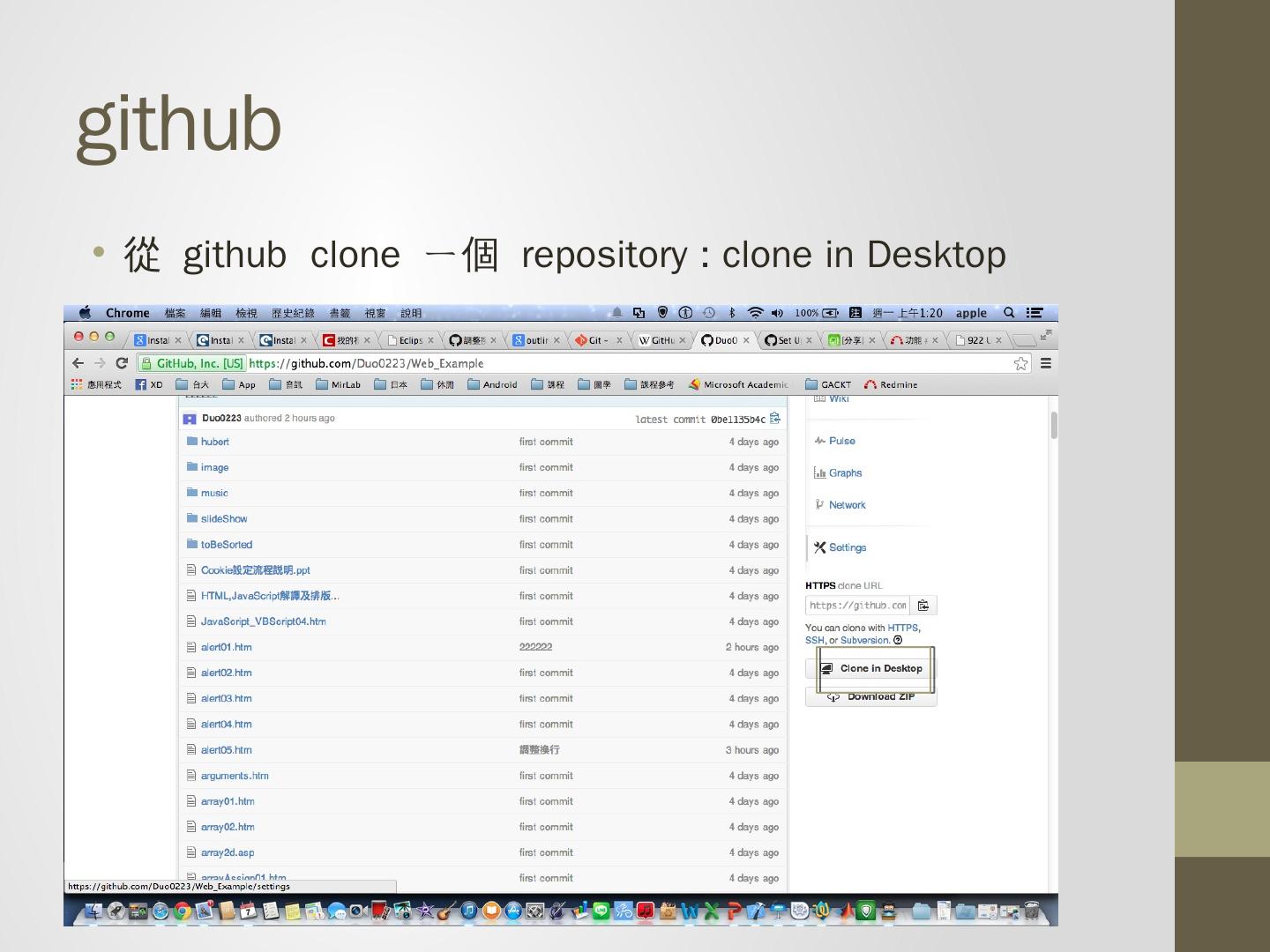Viewport: 1270px width, 952px height.
Task: Launch Finder from the Dock
Action: (x=93, y=911)
